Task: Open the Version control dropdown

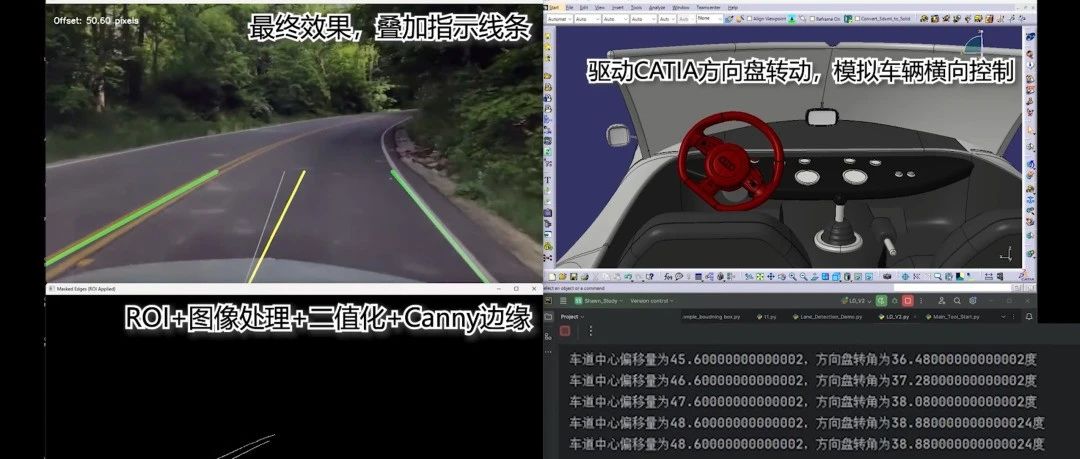Action: click(652, 300)
